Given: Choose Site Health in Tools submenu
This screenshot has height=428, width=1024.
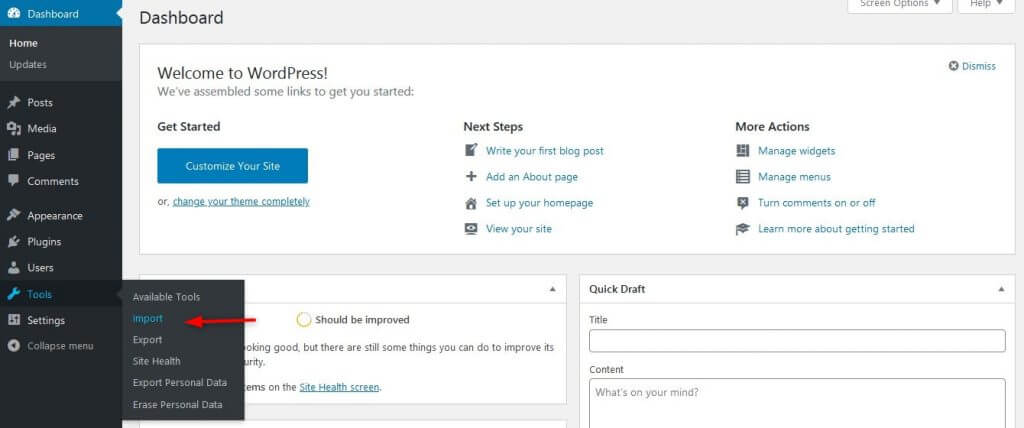Looking at the screenshot, I should (157, 361).
